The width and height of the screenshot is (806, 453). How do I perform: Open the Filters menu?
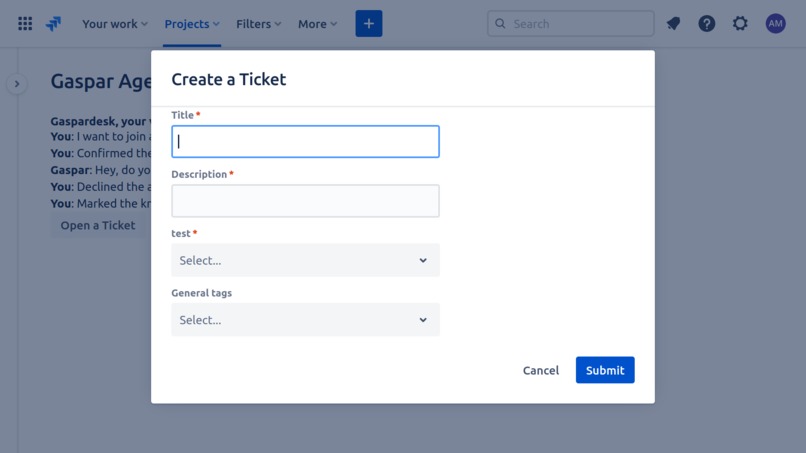(x=259, y=24)
